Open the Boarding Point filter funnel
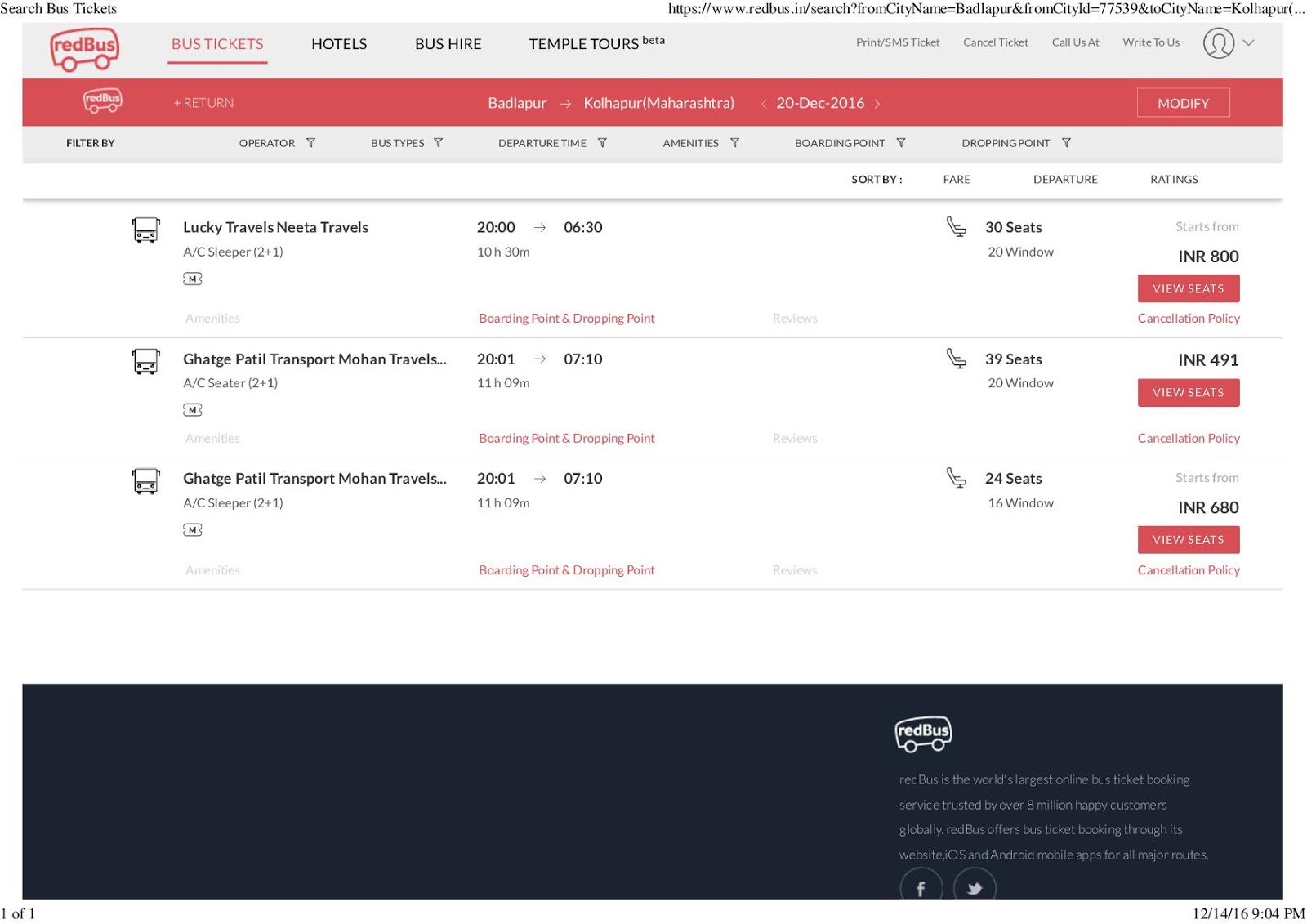1307x924 pixels. tap(901, 143)
